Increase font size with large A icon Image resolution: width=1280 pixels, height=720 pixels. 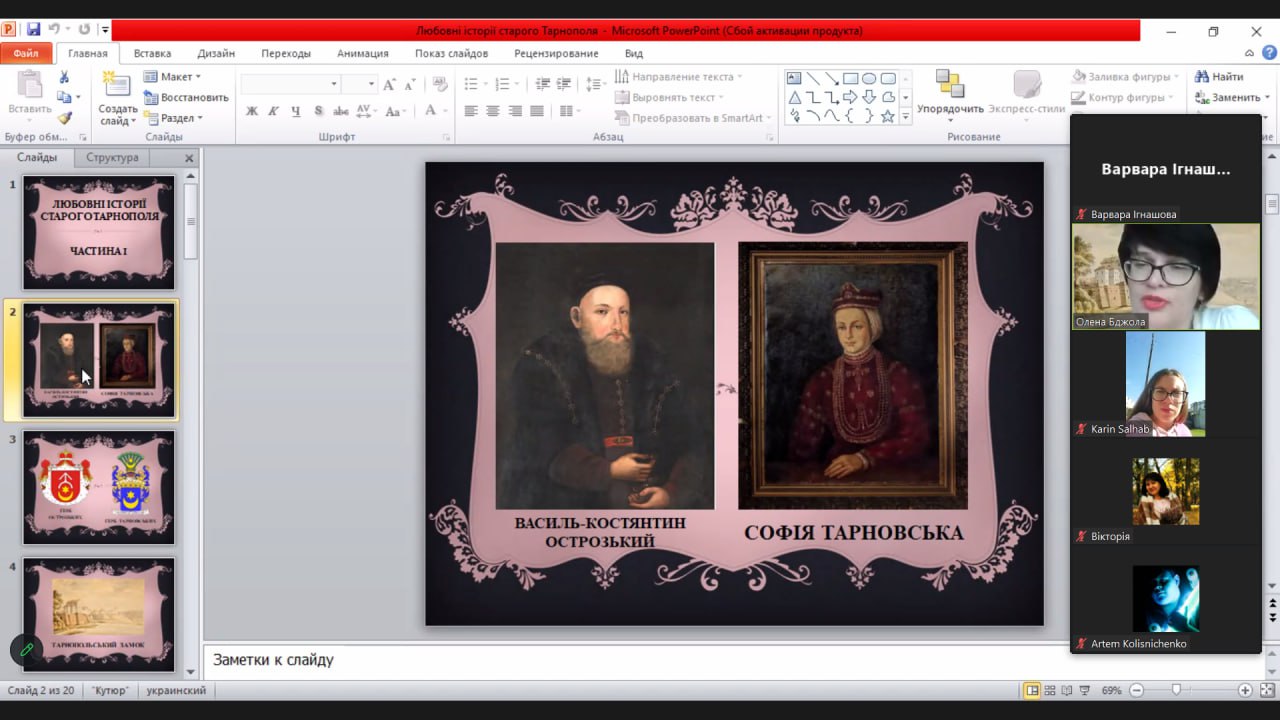389,84
